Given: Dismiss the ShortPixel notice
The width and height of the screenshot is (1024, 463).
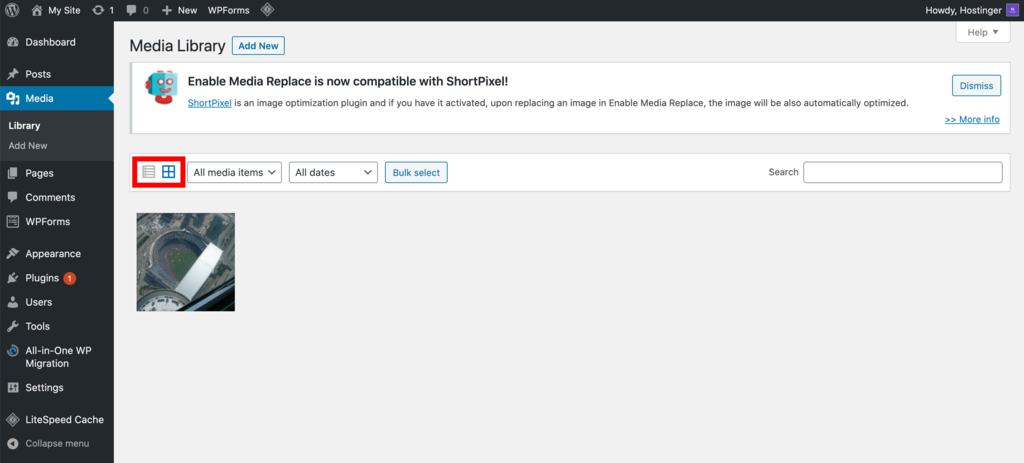Looking at the screenshot, I should (x=976, y=86).
